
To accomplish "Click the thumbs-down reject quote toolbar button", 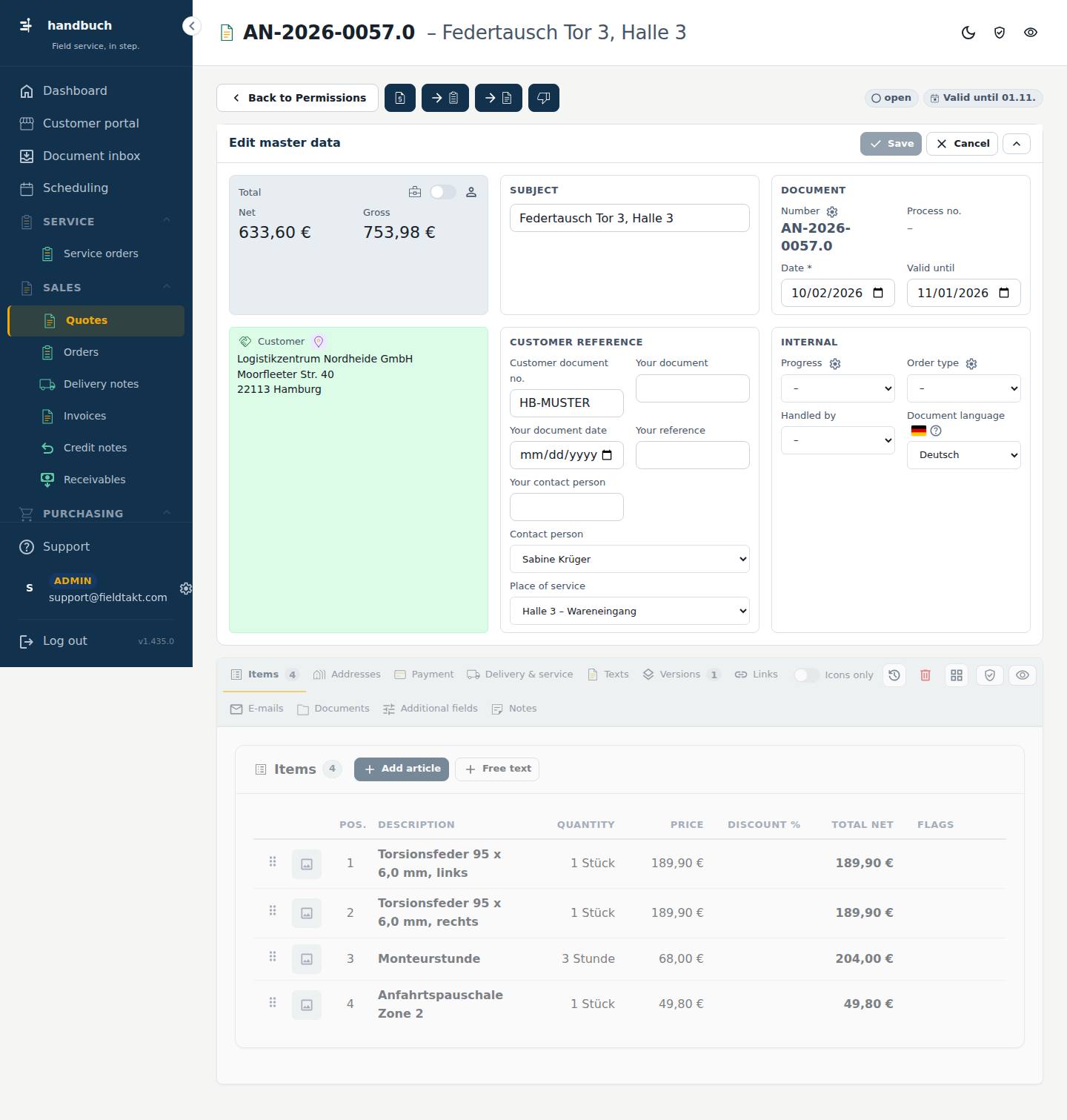I will pos(544,98).
